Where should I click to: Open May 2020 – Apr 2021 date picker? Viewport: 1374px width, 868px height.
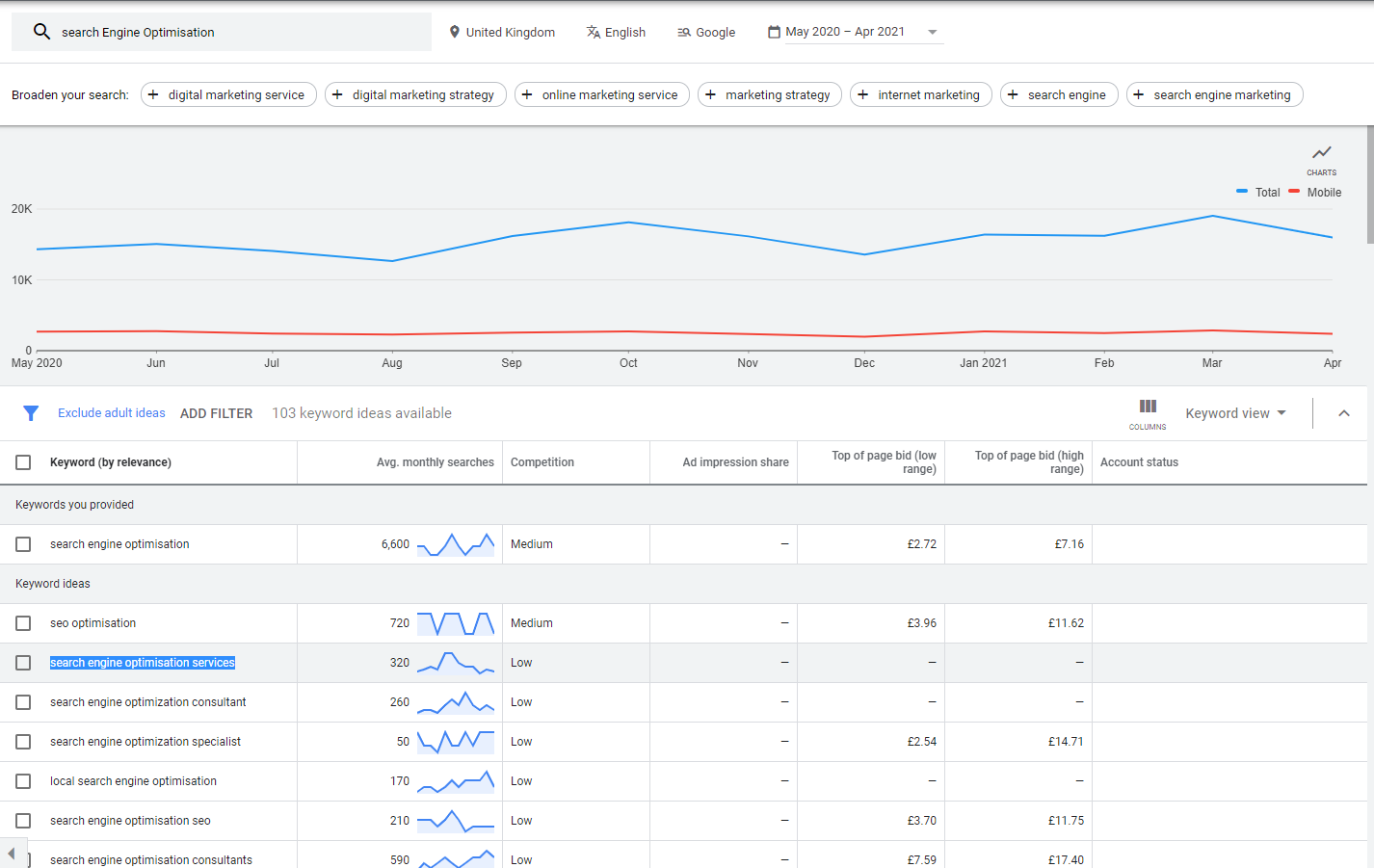[854, 32]
